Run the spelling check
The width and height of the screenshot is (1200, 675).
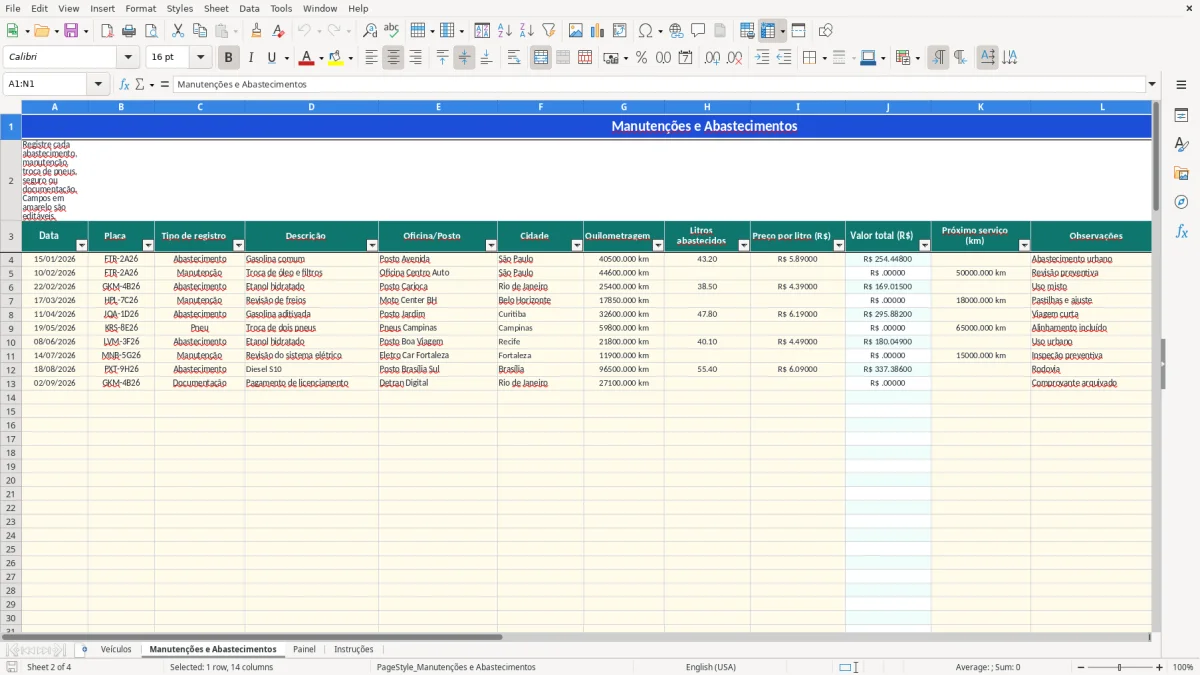tap(391, 31)
